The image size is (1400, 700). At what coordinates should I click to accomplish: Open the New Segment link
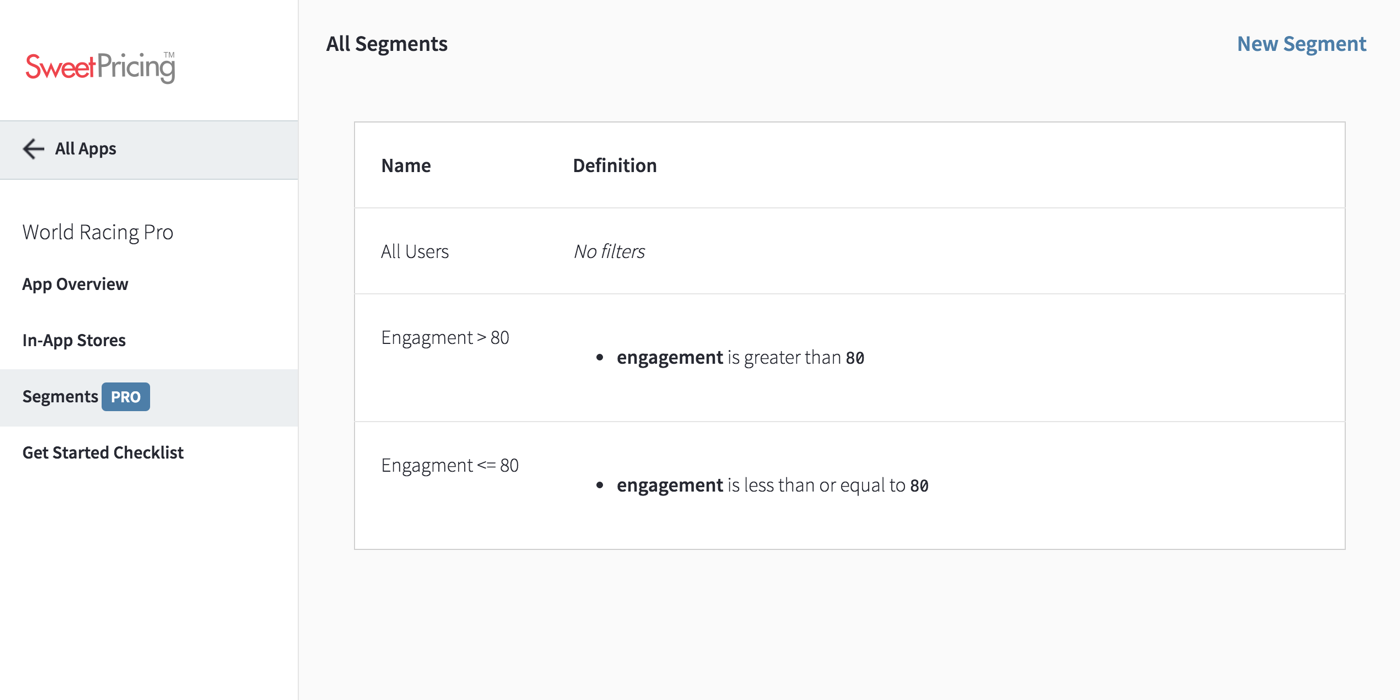click(1301, 44)
